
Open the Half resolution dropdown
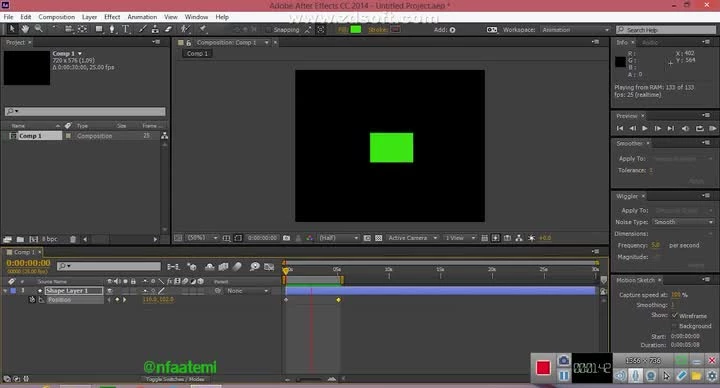(x=339, y=238)
